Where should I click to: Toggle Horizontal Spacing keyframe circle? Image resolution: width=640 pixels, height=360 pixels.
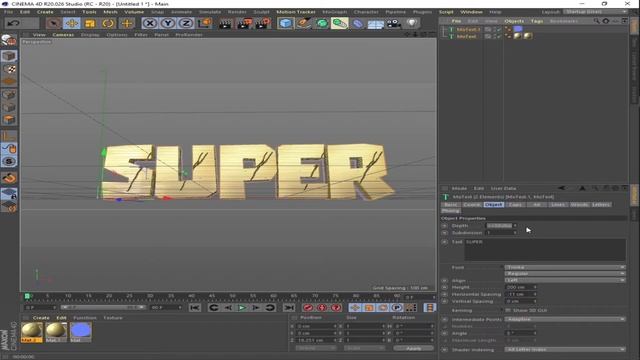pyautogui.click(x=444, y=294)
